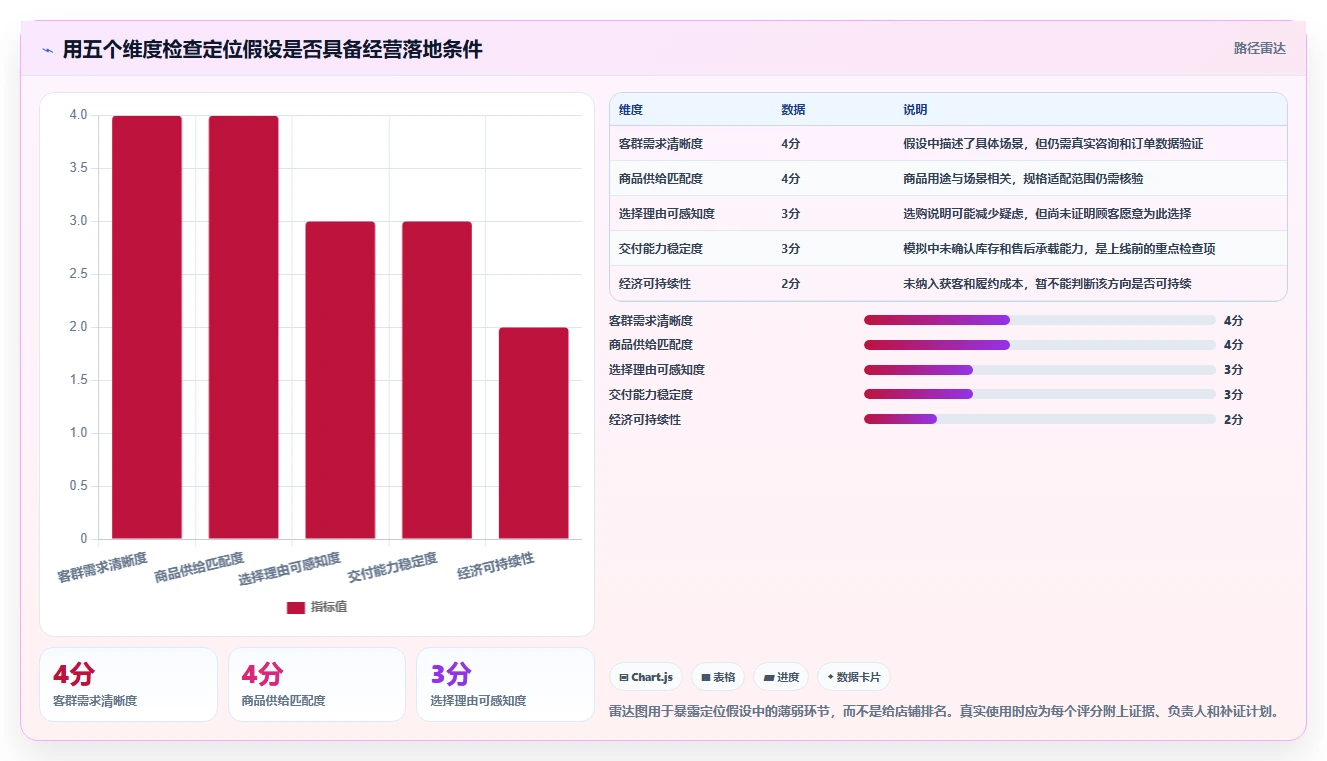The height and width of the screenshot is (761, 1327).
Task: Click the x-axis label 交付能力稳定度
Action: coord(393,567)
